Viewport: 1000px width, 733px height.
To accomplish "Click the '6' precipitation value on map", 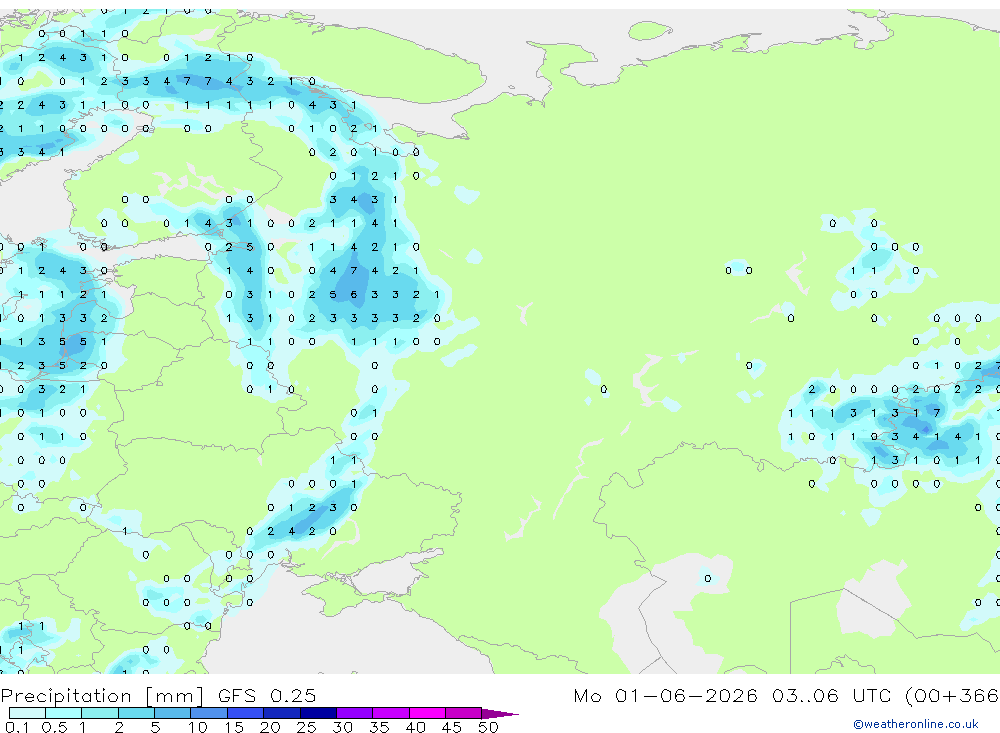I will tap(354, 295).
